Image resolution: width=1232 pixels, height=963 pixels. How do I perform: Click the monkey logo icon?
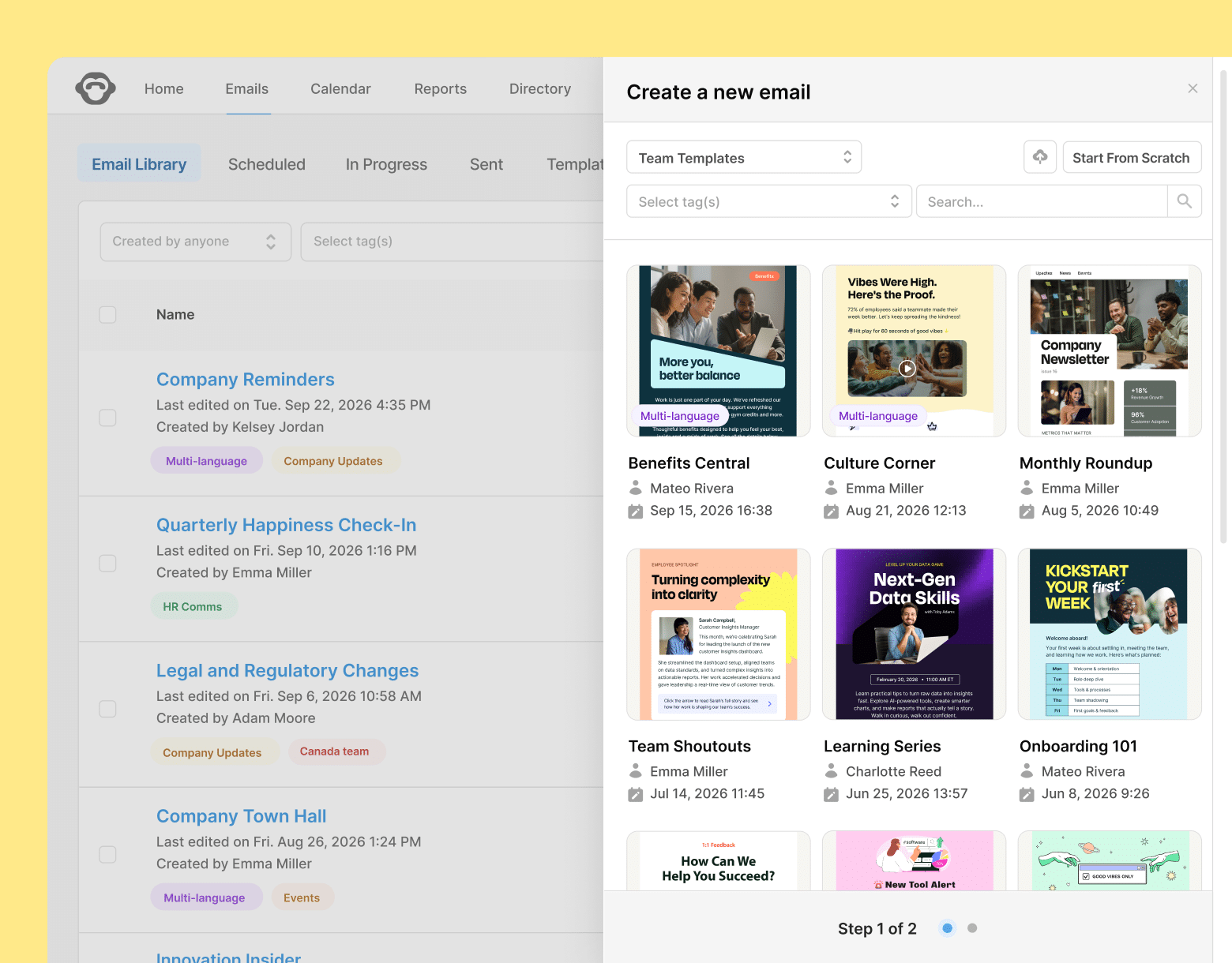click(x=96, y=88)
